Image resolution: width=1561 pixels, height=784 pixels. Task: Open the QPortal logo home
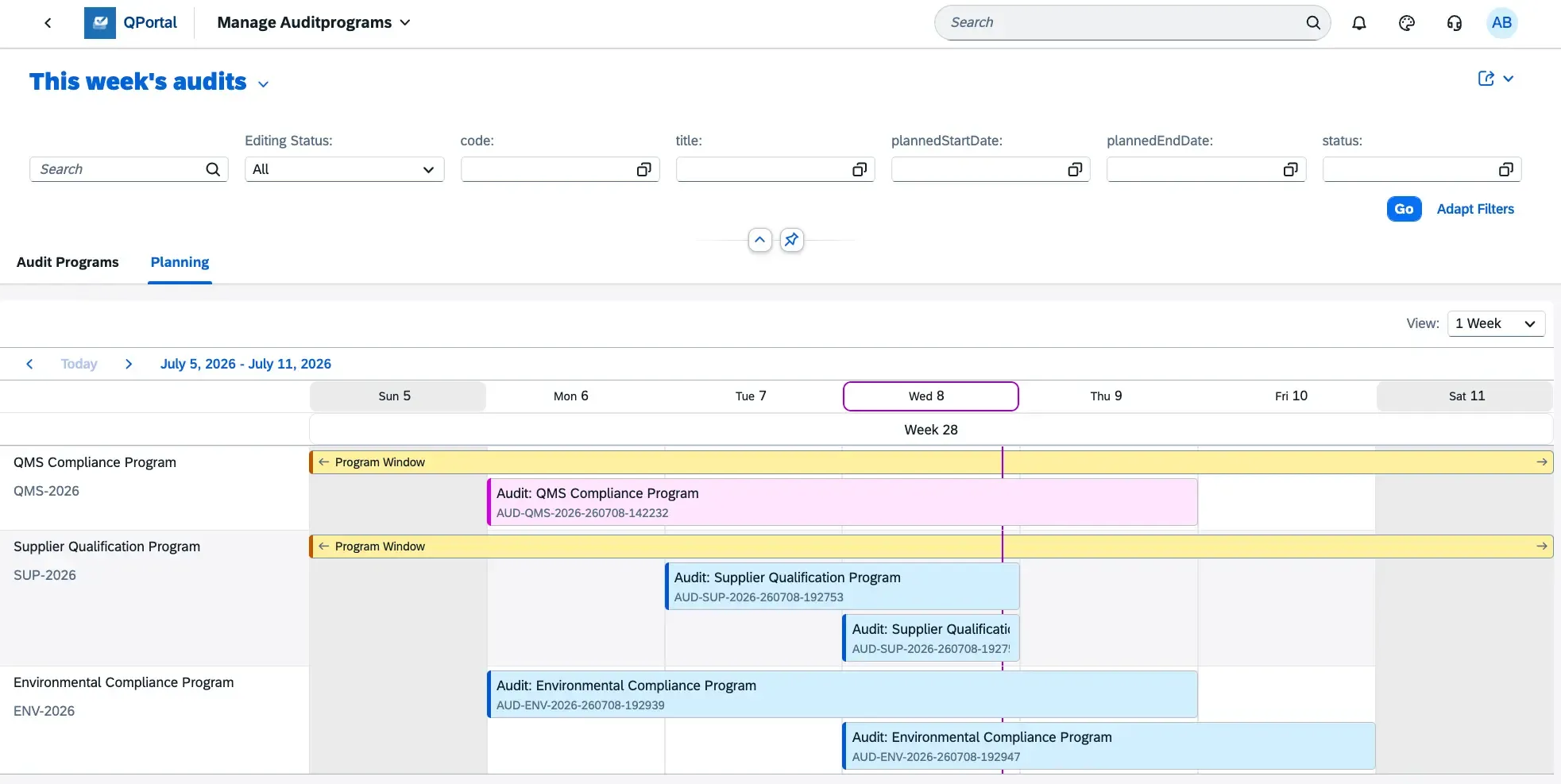(x=100, y=23)
